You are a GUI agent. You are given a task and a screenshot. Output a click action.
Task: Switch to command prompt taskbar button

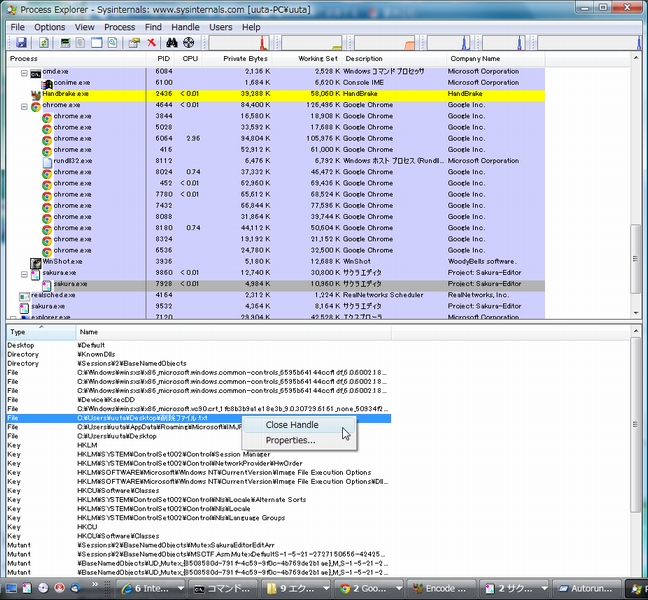click(x=225, y=588)
